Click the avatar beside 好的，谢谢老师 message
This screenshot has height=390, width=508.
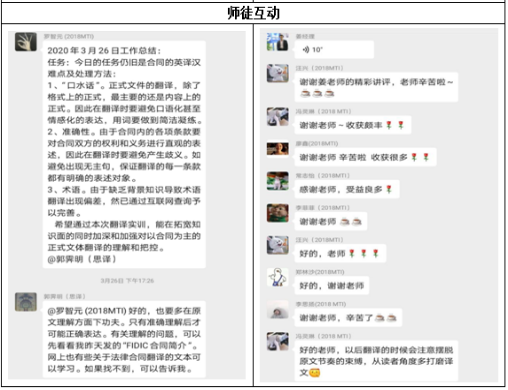point(278,277)
